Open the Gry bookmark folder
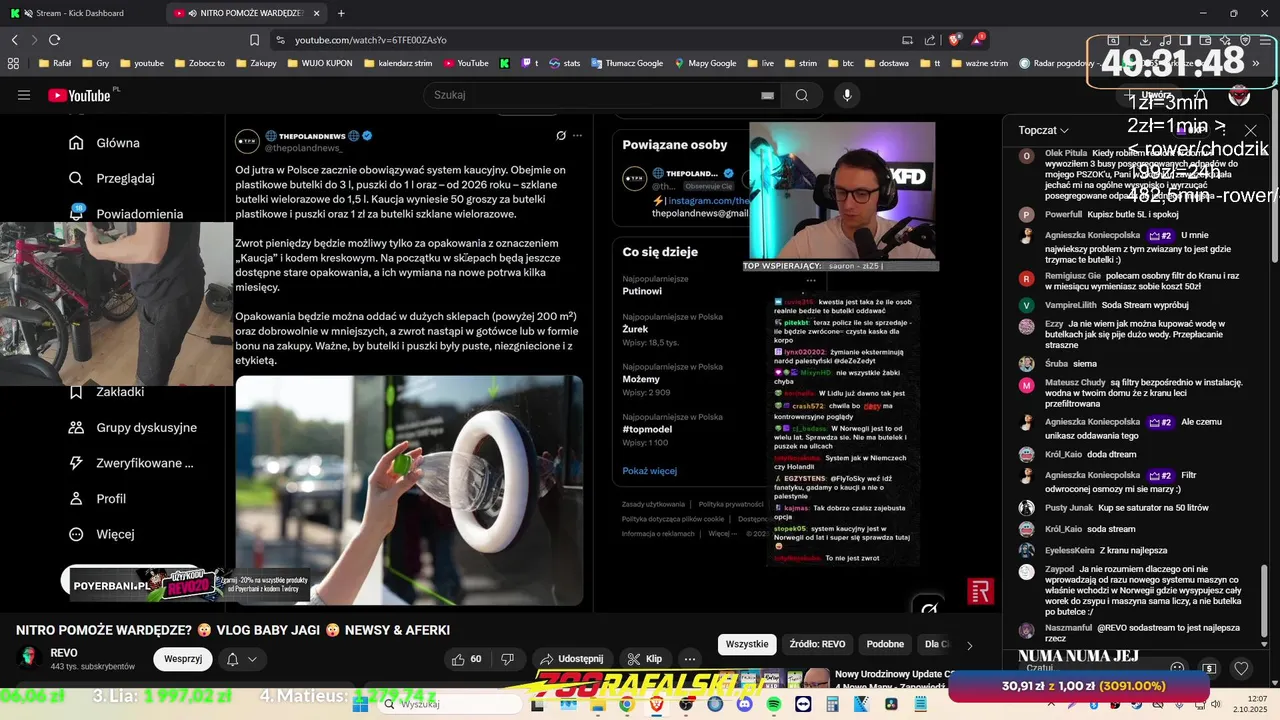The image size is (1280, 720). 95,63
